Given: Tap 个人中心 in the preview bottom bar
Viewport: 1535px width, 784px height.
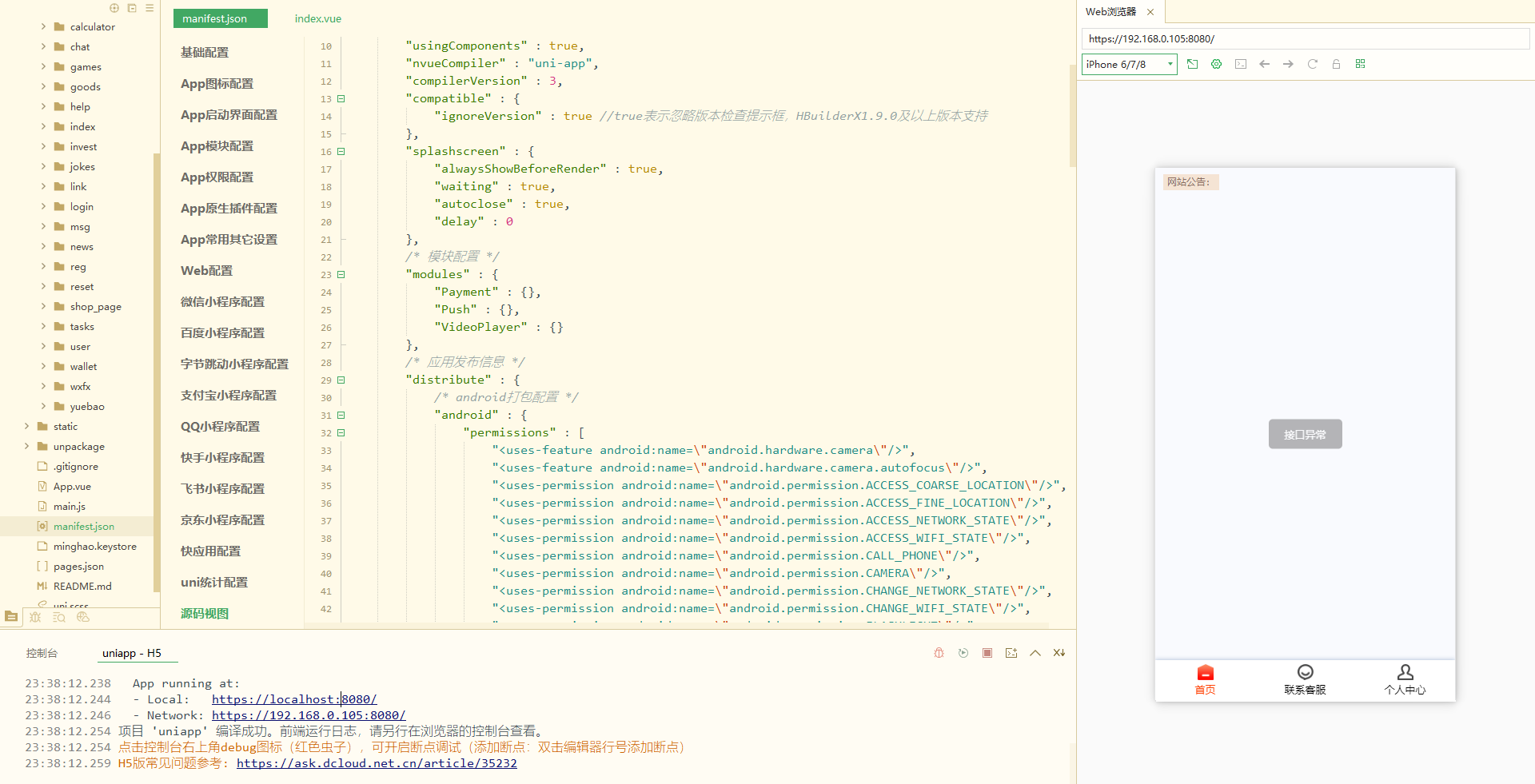Looking at the screenshot, I should pyautogui.click(x=1405, y=679).
